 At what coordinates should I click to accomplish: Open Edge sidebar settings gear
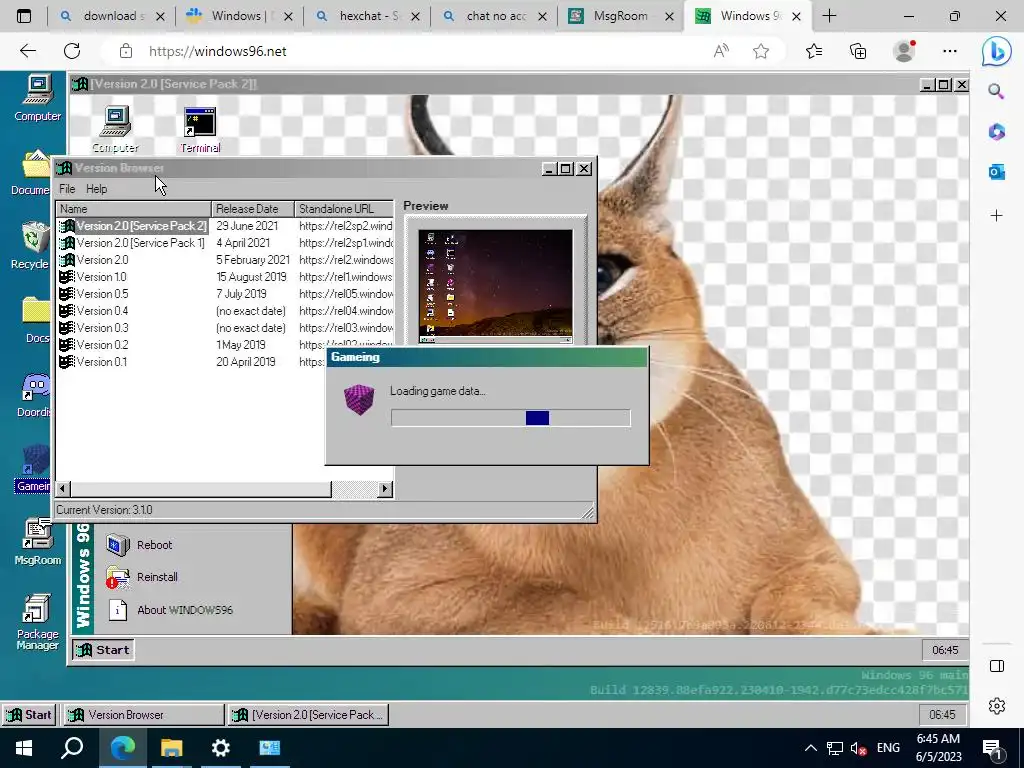(x=996, y=706)
